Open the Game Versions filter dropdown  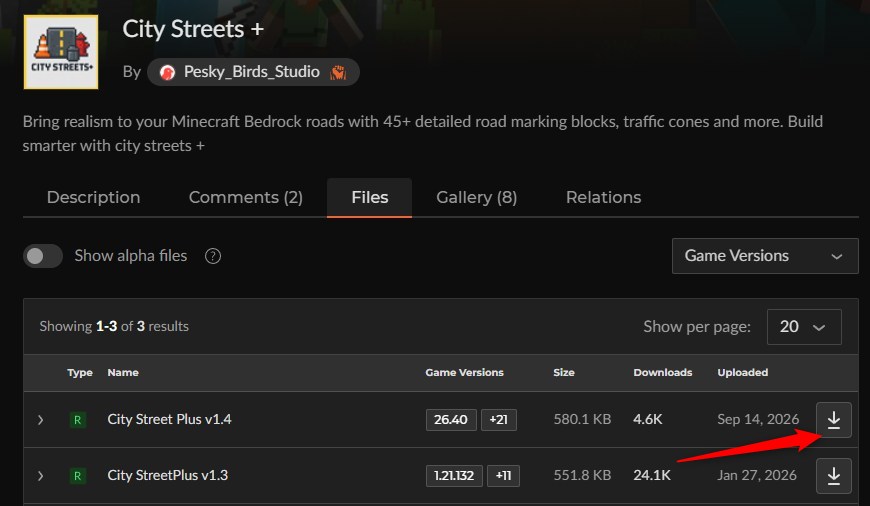pyautogui.click(x=765, y=256)
